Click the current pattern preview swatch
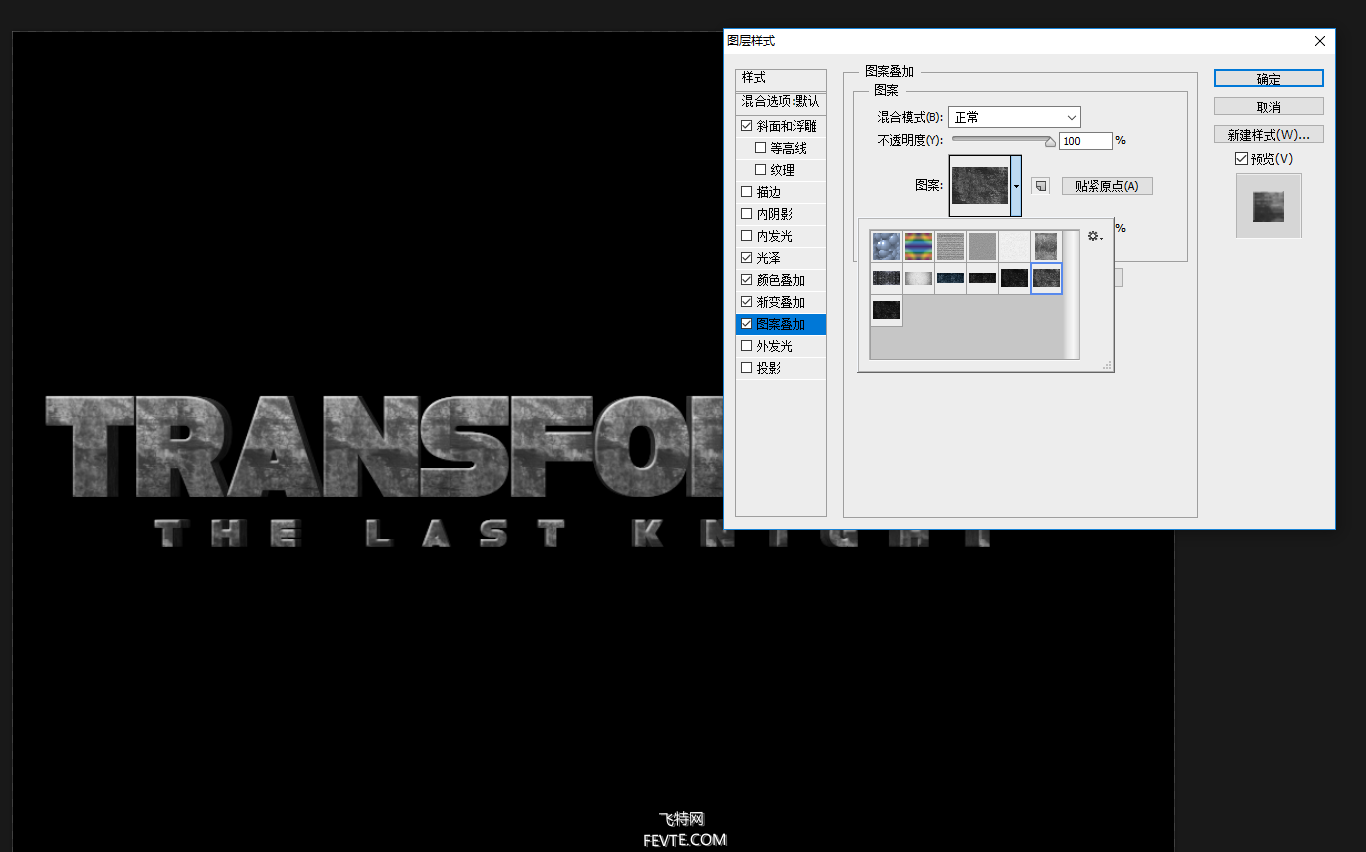 click(980, 186)
